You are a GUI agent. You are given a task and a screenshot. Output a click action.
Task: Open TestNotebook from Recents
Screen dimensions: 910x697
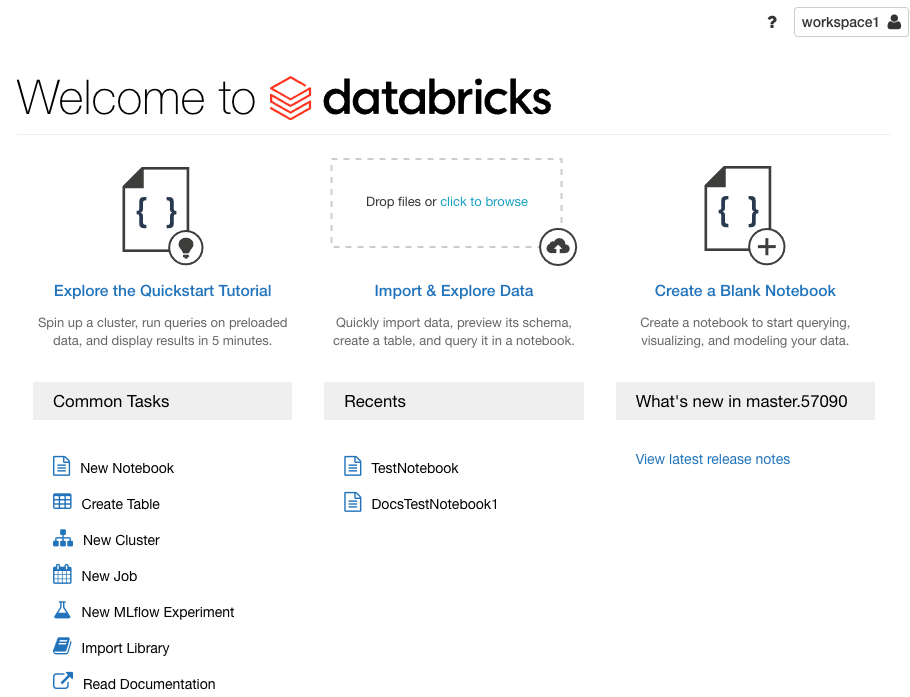(x=414, y=468)
